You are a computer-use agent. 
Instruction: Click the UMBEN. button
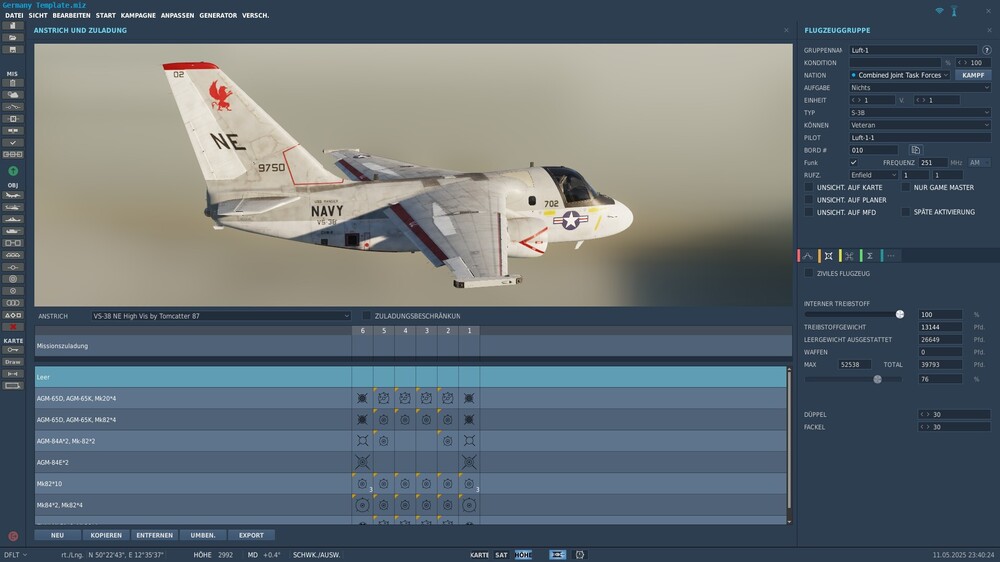click(x=203, y=535)
